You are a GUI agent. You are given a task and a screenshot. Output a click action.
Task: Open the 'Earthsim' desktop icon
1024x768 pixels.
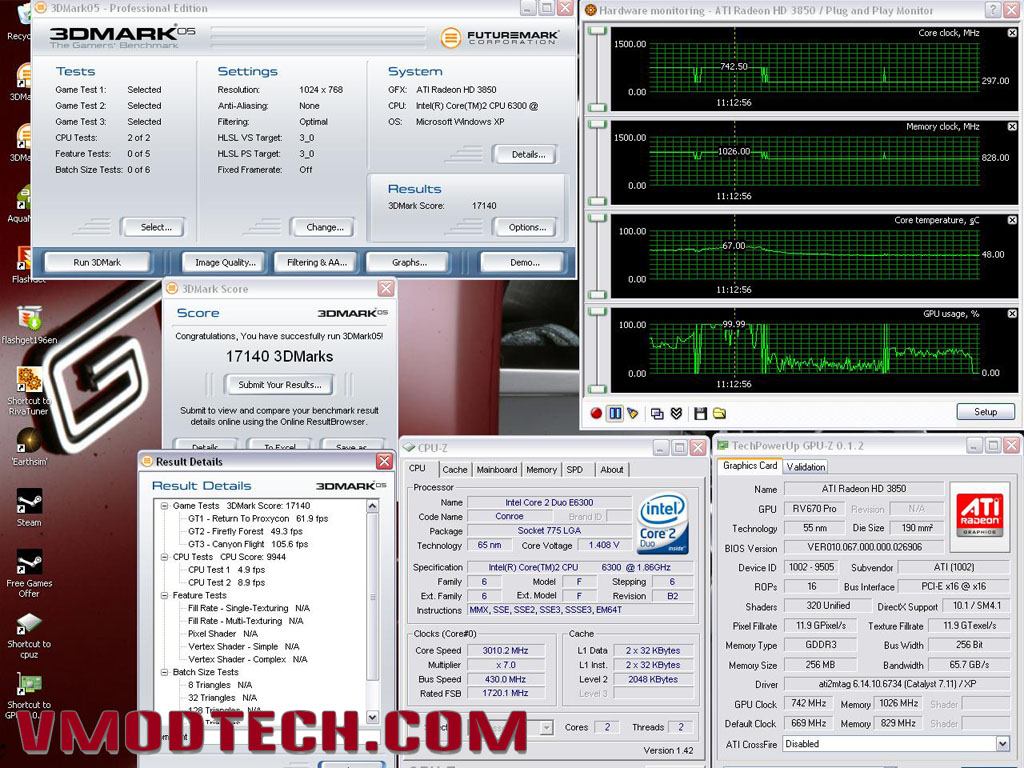coord(28,447)
